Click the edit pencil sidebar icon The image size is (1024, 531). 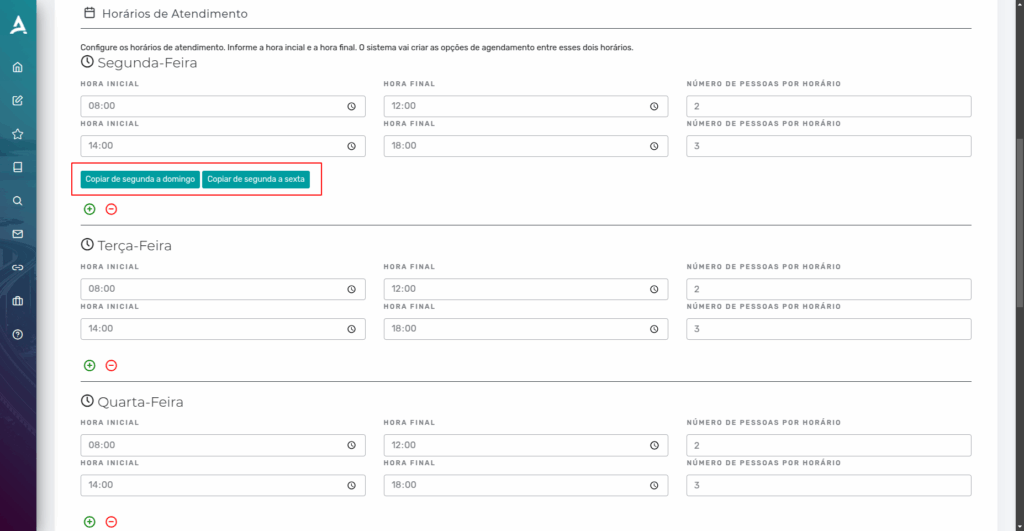[18, 101]
